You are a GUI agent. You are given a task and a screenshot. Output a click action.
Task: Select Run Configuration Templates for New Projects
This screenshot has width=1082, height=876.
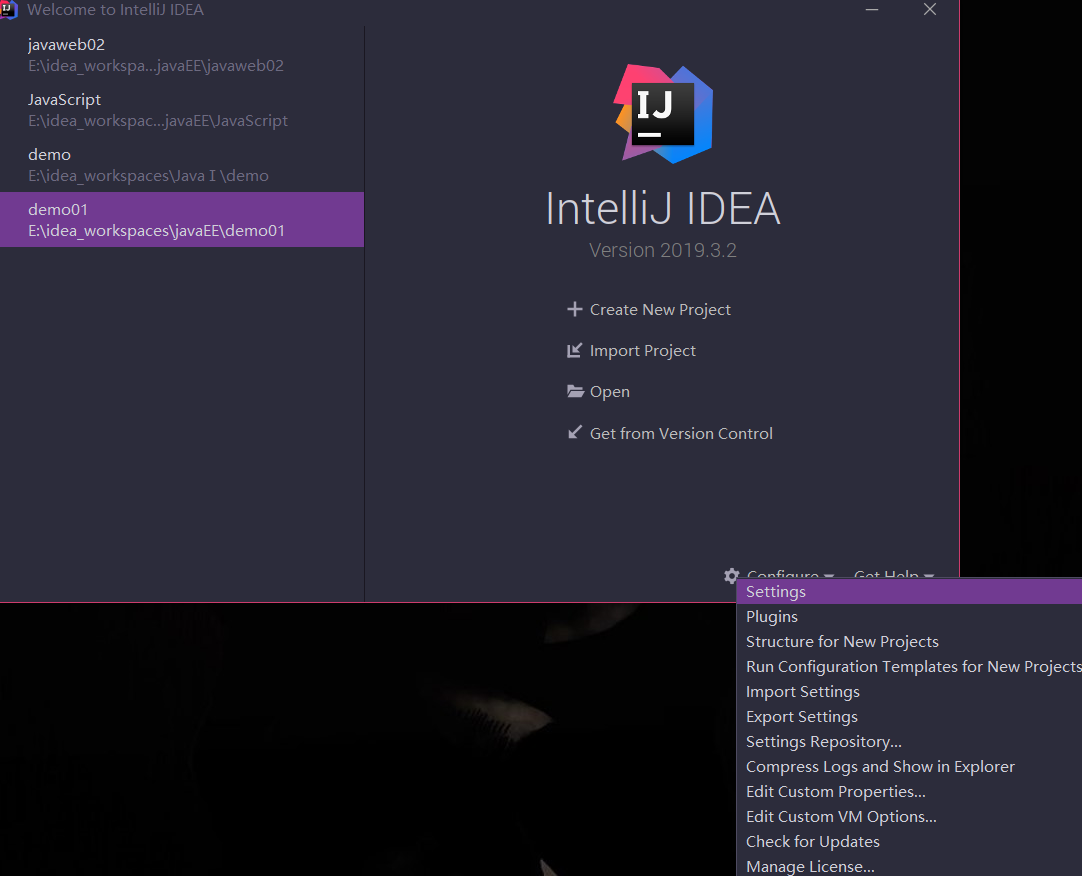click(x=909, y=666)
